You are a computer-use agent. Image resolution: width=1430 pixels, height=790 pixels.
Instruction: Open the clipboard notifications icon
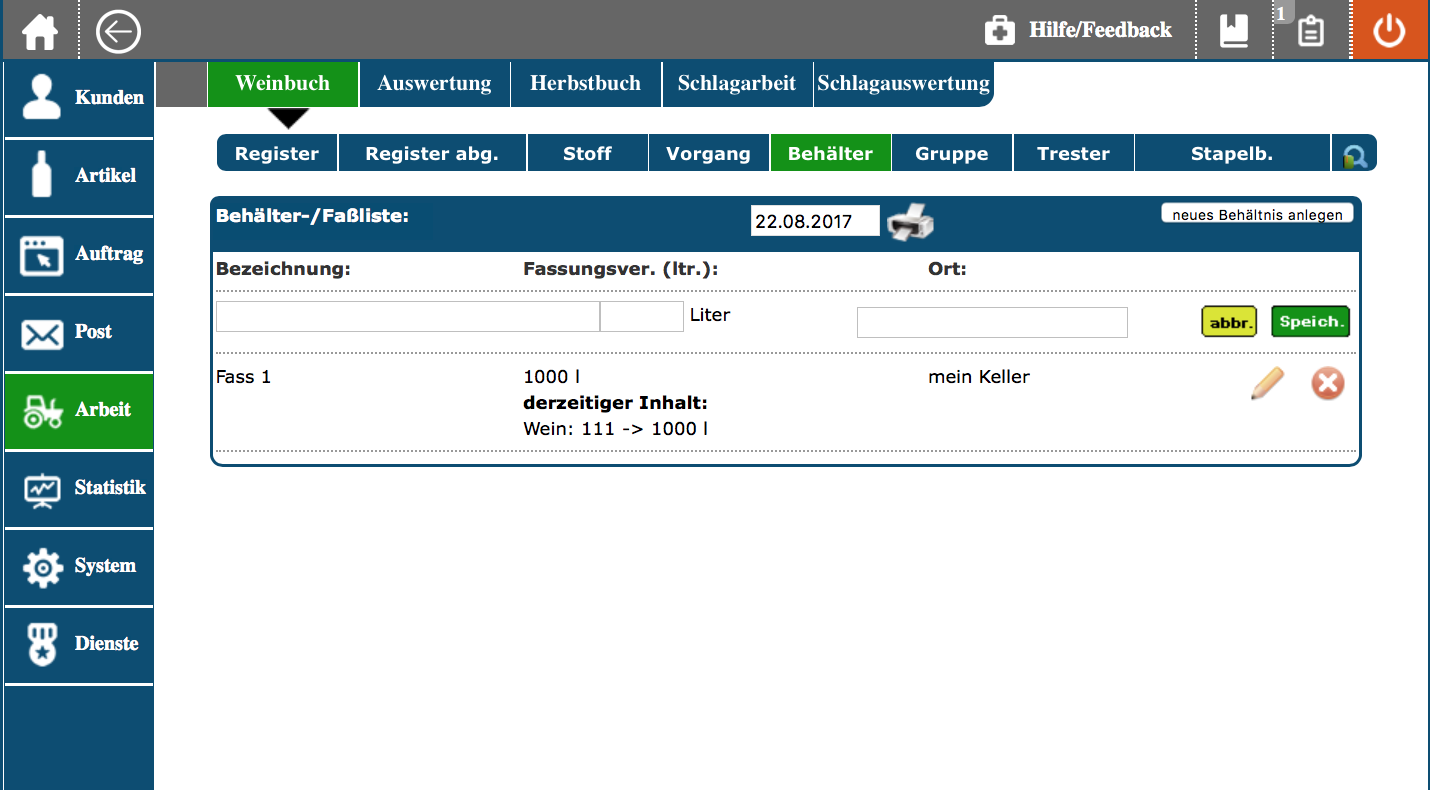[1310, 31]
